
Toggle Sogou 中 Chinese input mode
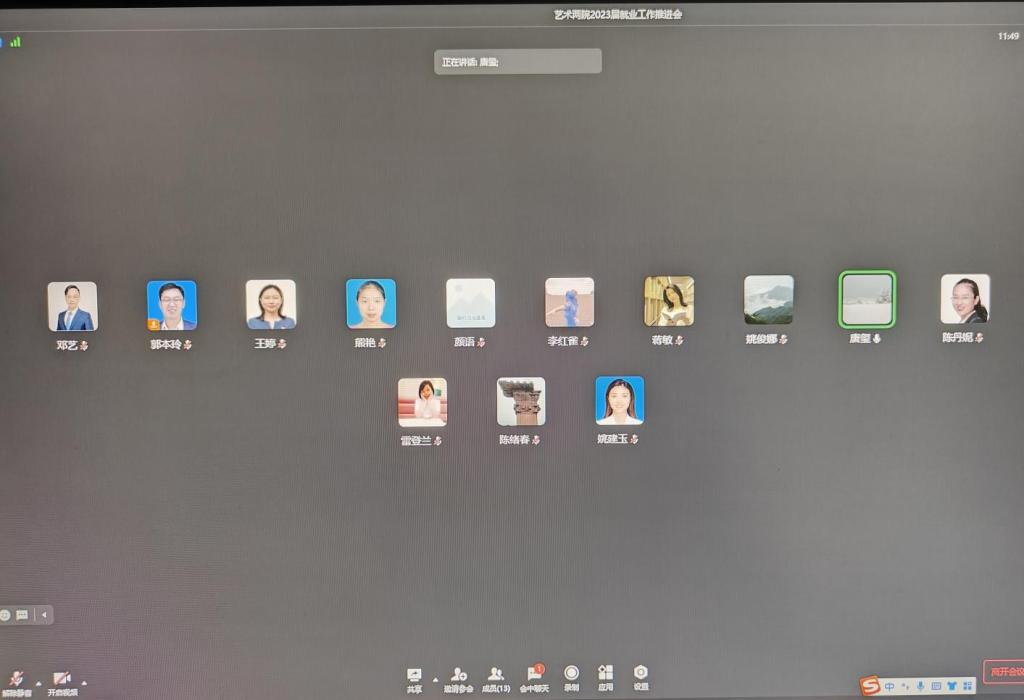(890, 686)
